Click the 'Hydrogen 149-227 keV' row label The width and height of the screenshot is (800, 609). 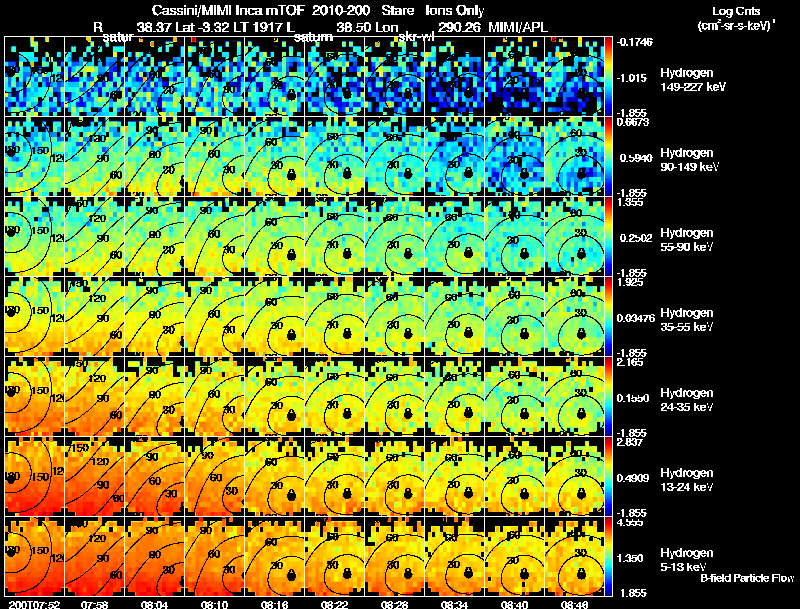tap(692, 80)
